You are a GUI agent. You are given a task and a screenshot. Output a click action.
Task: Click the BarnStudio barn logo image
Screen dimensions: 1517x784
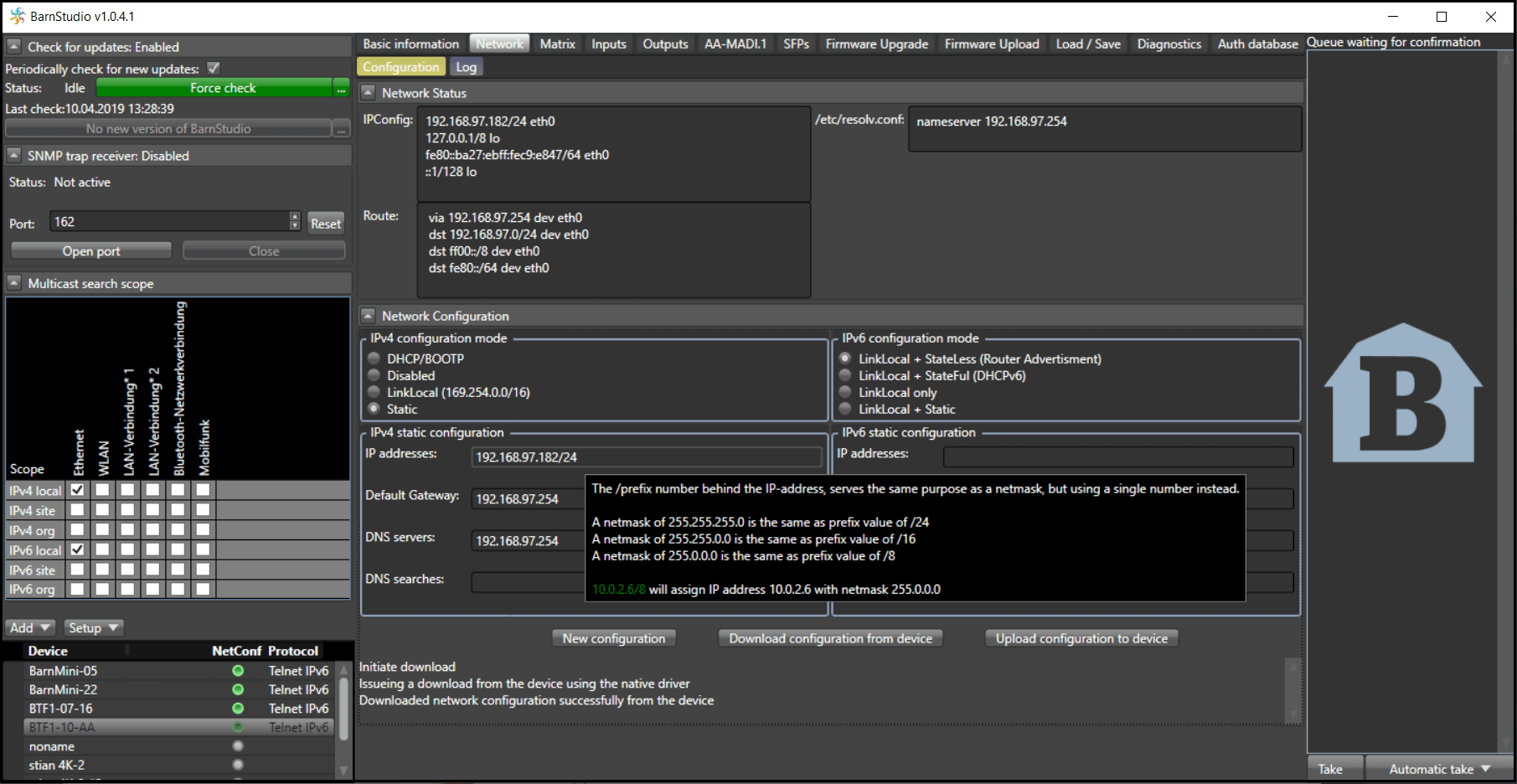pos(1402,394)
